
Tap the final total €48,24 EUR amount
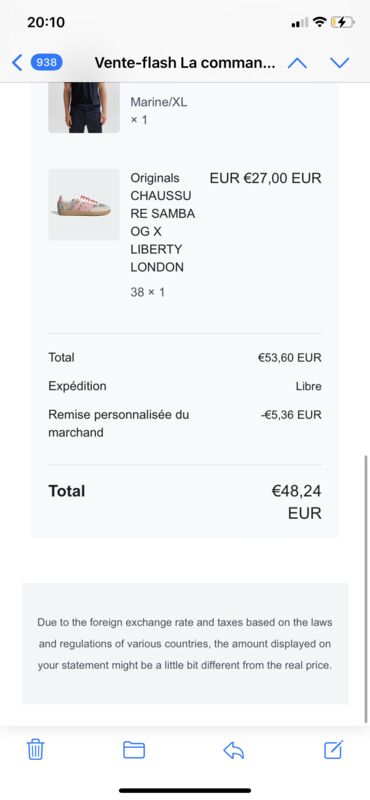pyautogui.click(x=296, y=502)
